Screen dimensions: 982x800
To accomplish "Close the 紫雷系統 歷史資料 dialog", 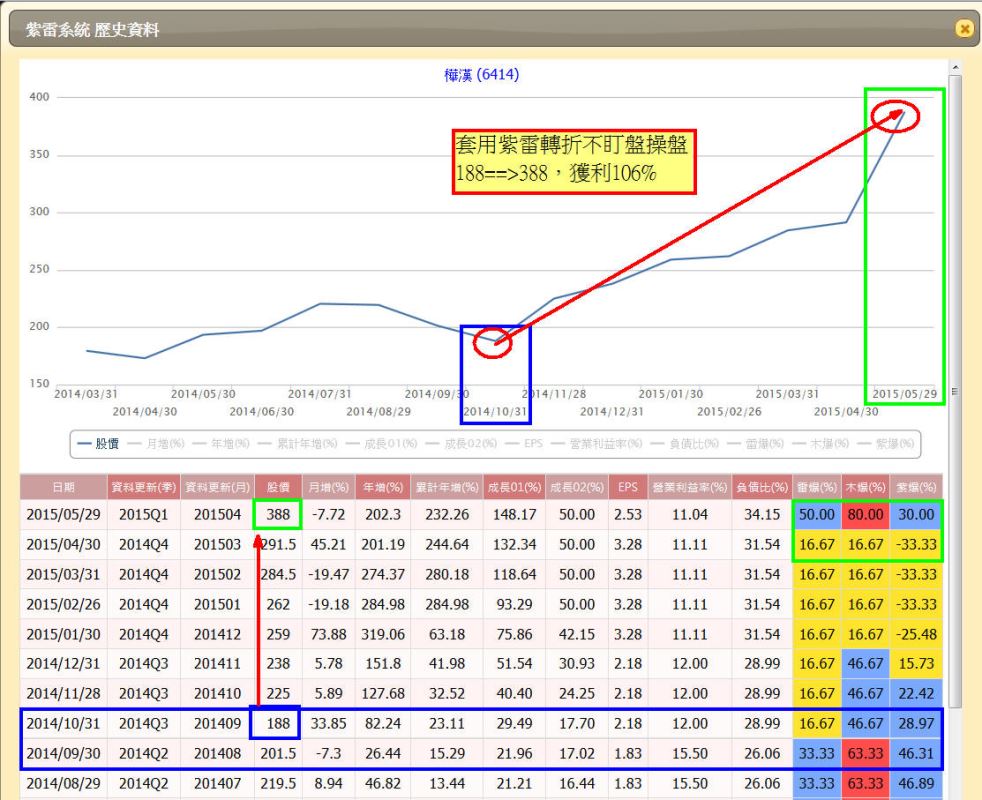I will [965, 30].
